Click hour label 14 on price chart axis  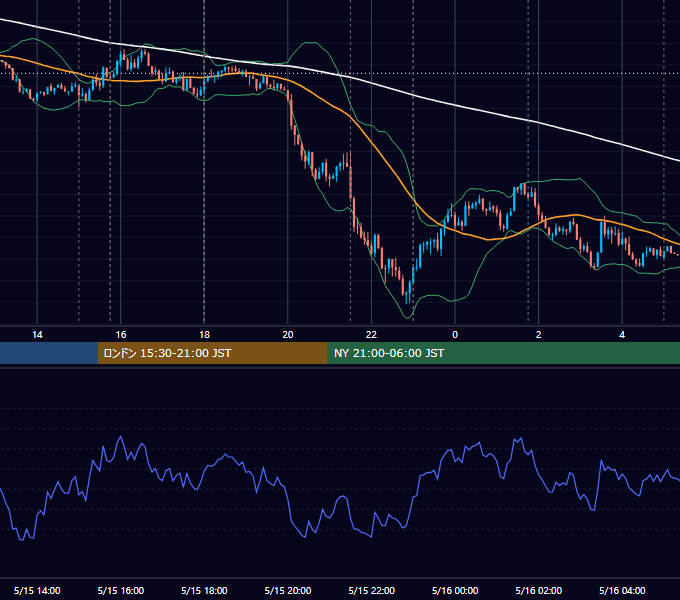point(37,335)
